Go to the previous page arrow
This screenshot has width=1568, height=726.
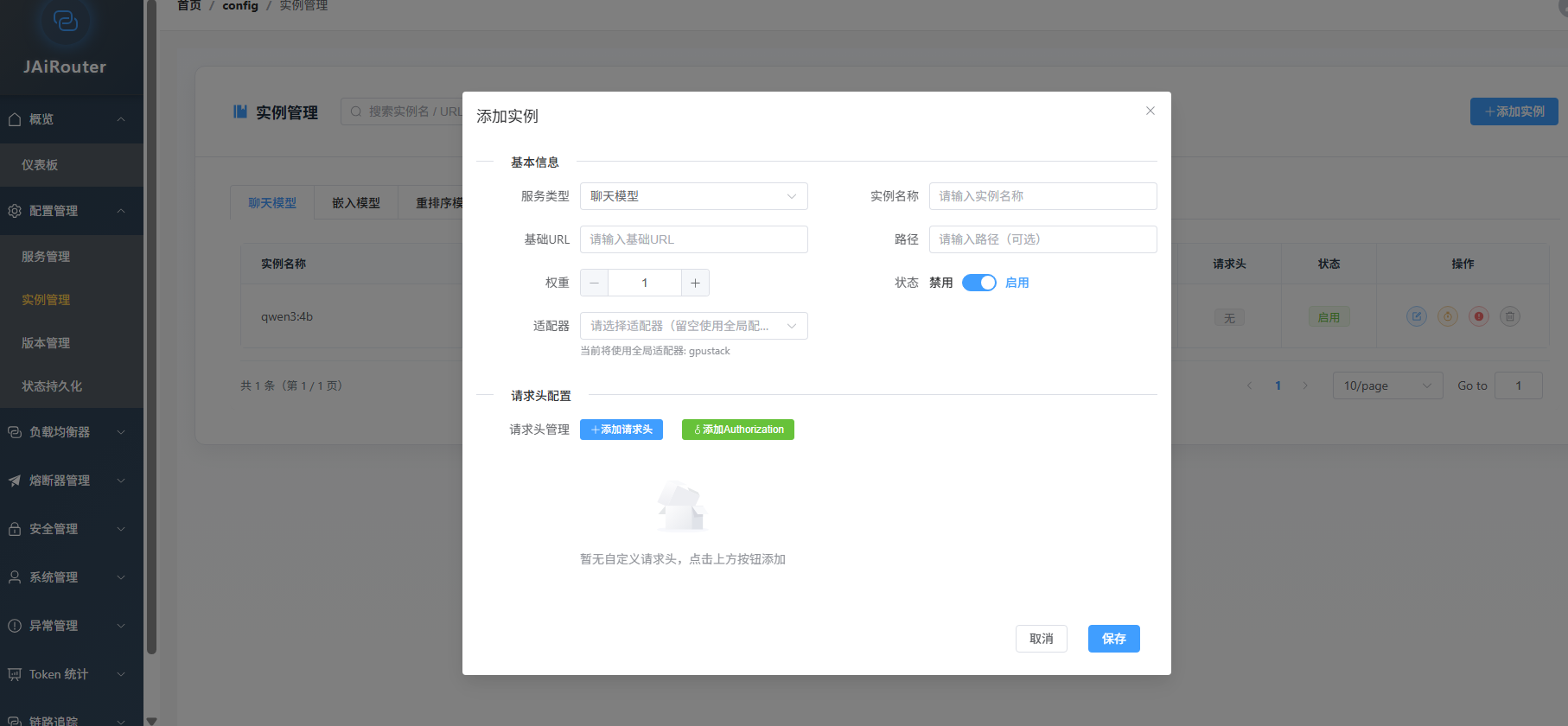tap(1249, 385)
